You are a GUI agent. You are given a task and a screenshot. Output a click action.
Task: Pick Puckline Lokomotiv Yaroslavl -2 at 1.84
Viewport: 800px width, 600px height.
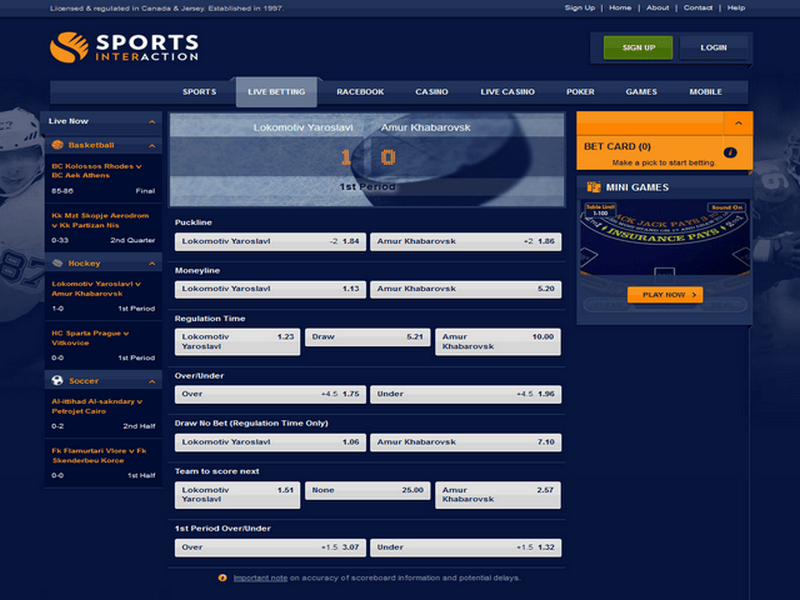tap(270, 241)
